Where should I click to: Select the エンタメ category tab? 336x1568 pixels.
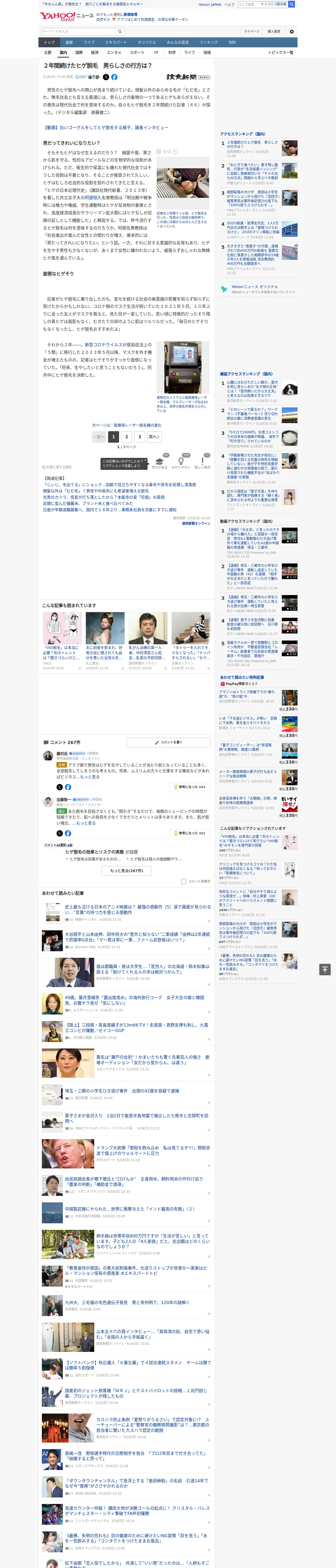(114, 52)
